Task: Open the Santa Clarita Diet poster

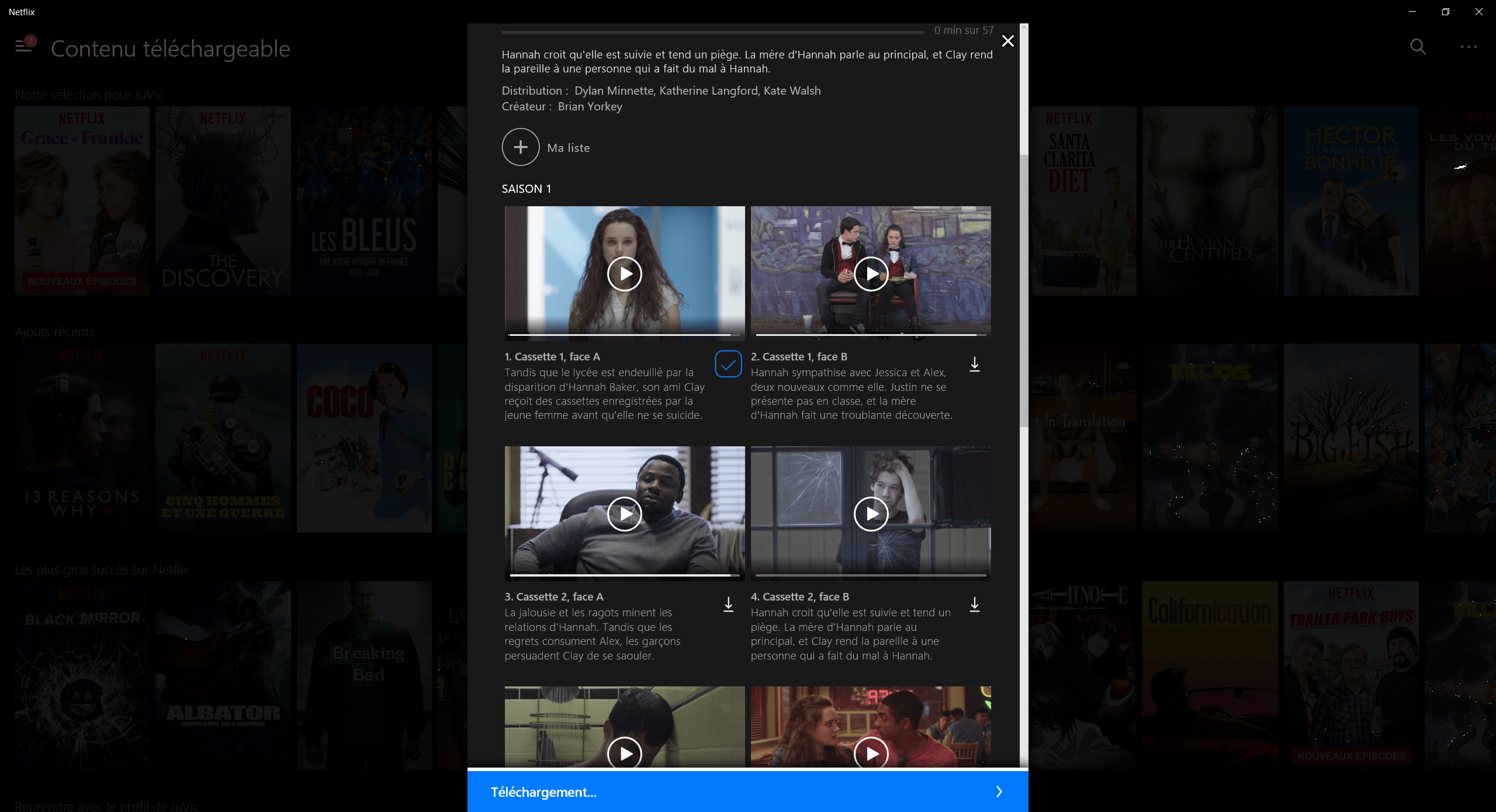Action: click(x=1083, y=201)
